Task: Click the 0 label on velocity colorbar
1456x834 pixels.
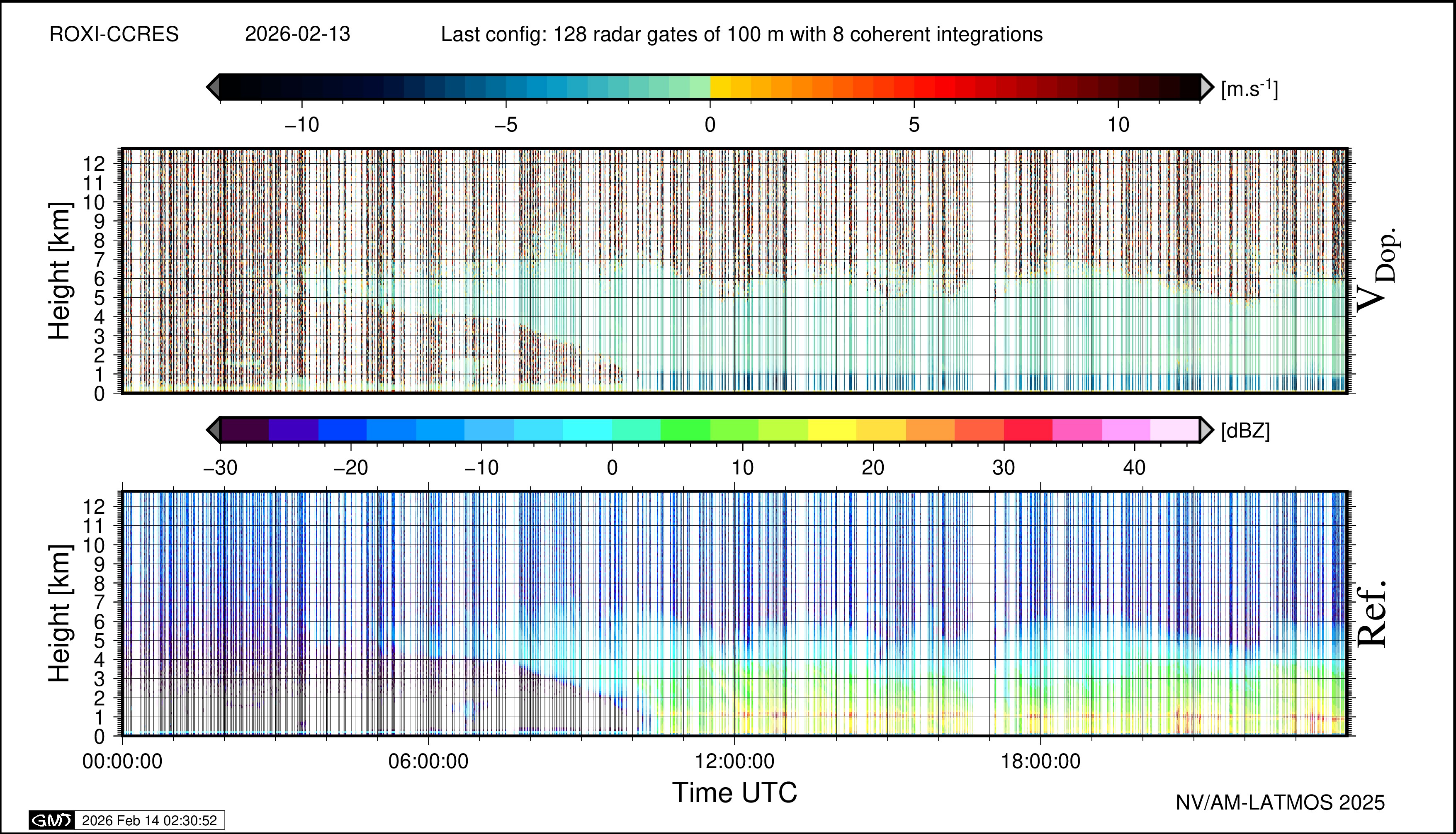Action: (x=710, y=124)
